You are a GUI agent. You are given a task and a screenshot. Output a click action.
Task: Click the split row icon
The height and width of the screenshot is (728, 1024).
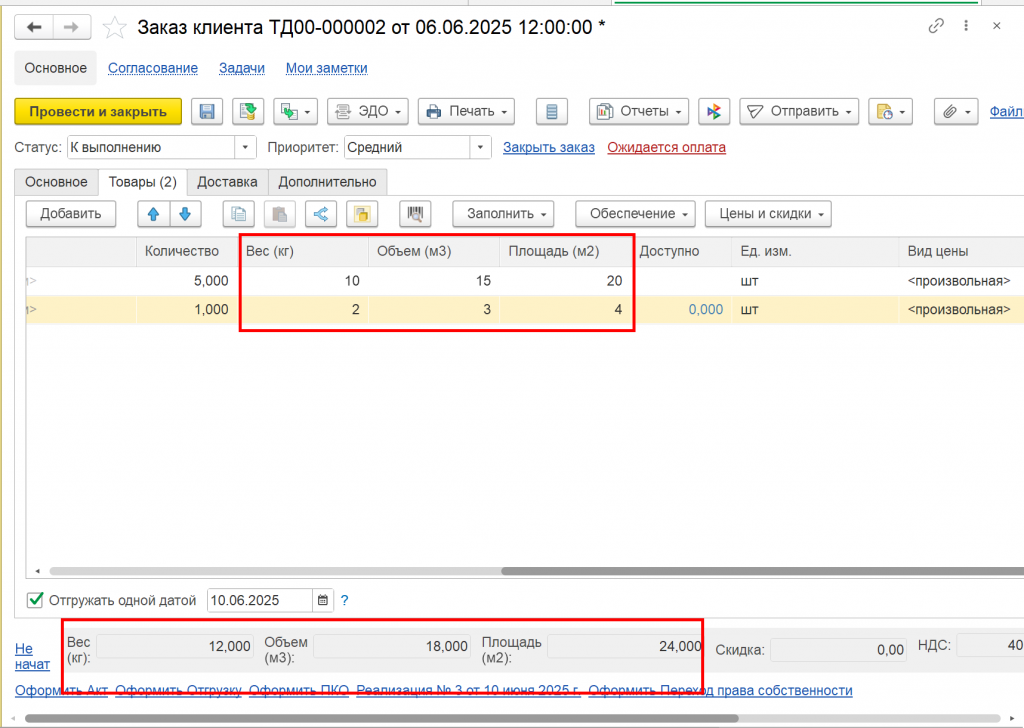(x=321, y=214)
